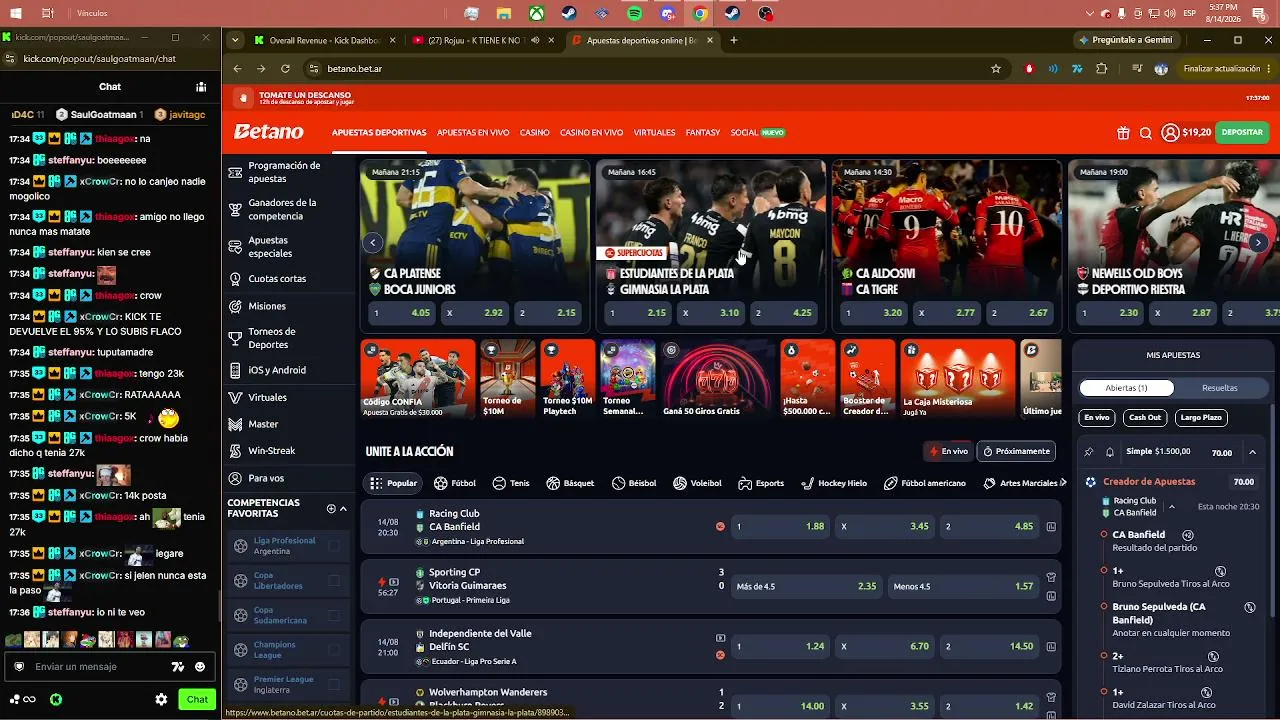Tick the Liga Profesional Argentina checkbox
Screen dimensions: 1280x720
click(x=334, y=546)
